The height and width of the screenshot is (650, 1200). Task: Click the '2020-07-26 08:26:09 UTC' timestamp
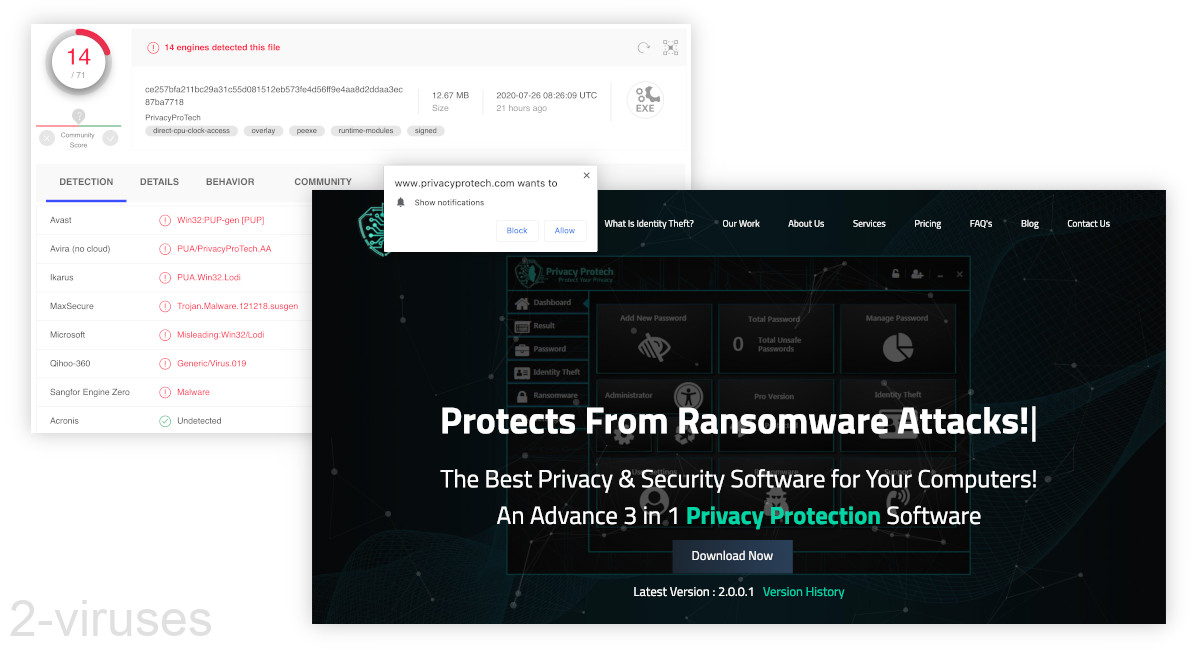(546, 95)
